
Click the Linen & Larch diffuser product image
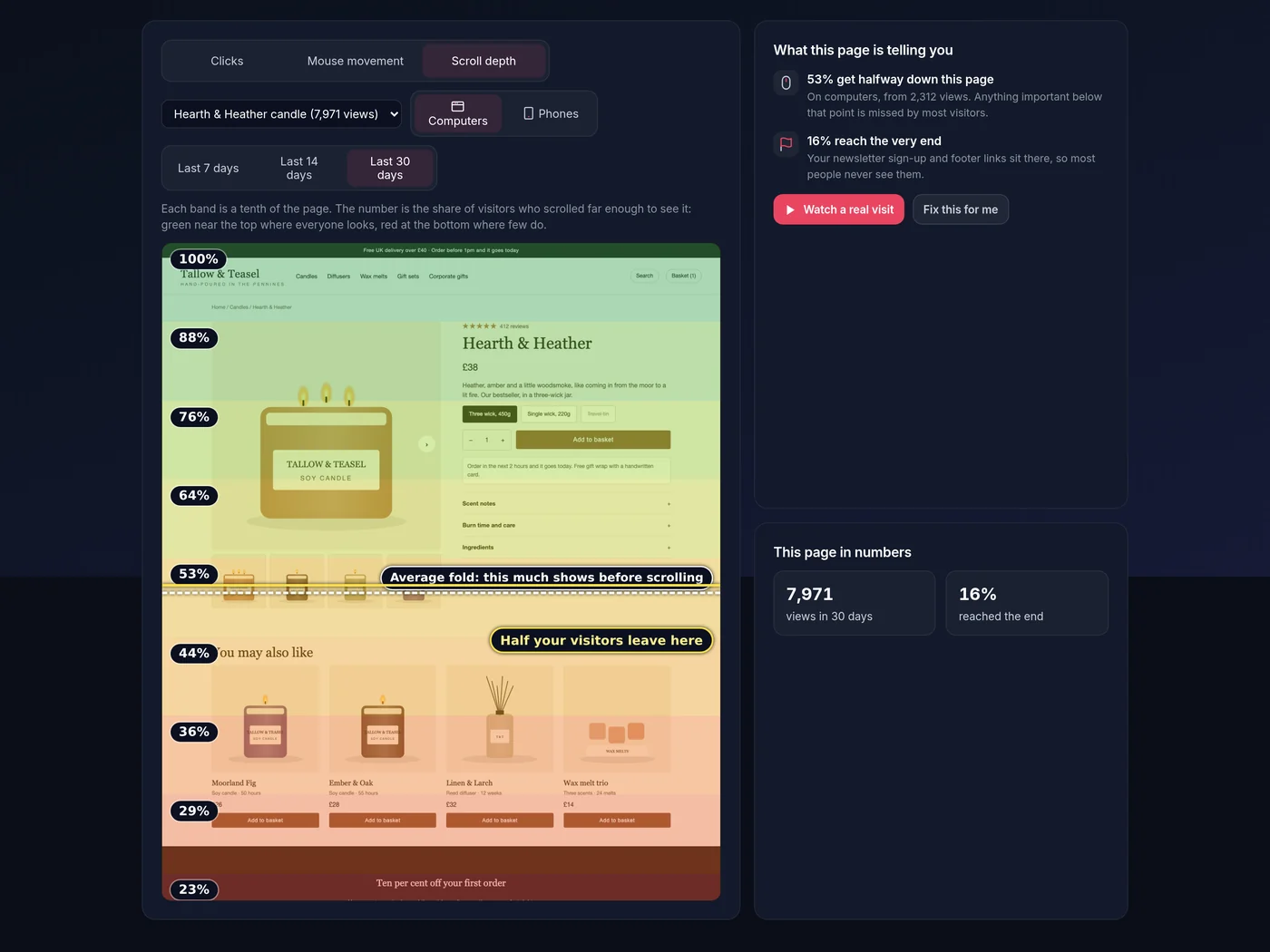point(500,719)
